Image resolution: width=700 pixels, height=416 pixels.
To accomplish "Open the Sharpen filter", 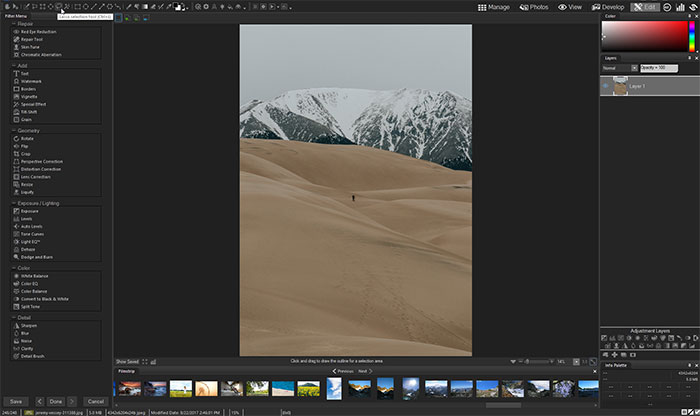I will [x=25, y=325].
